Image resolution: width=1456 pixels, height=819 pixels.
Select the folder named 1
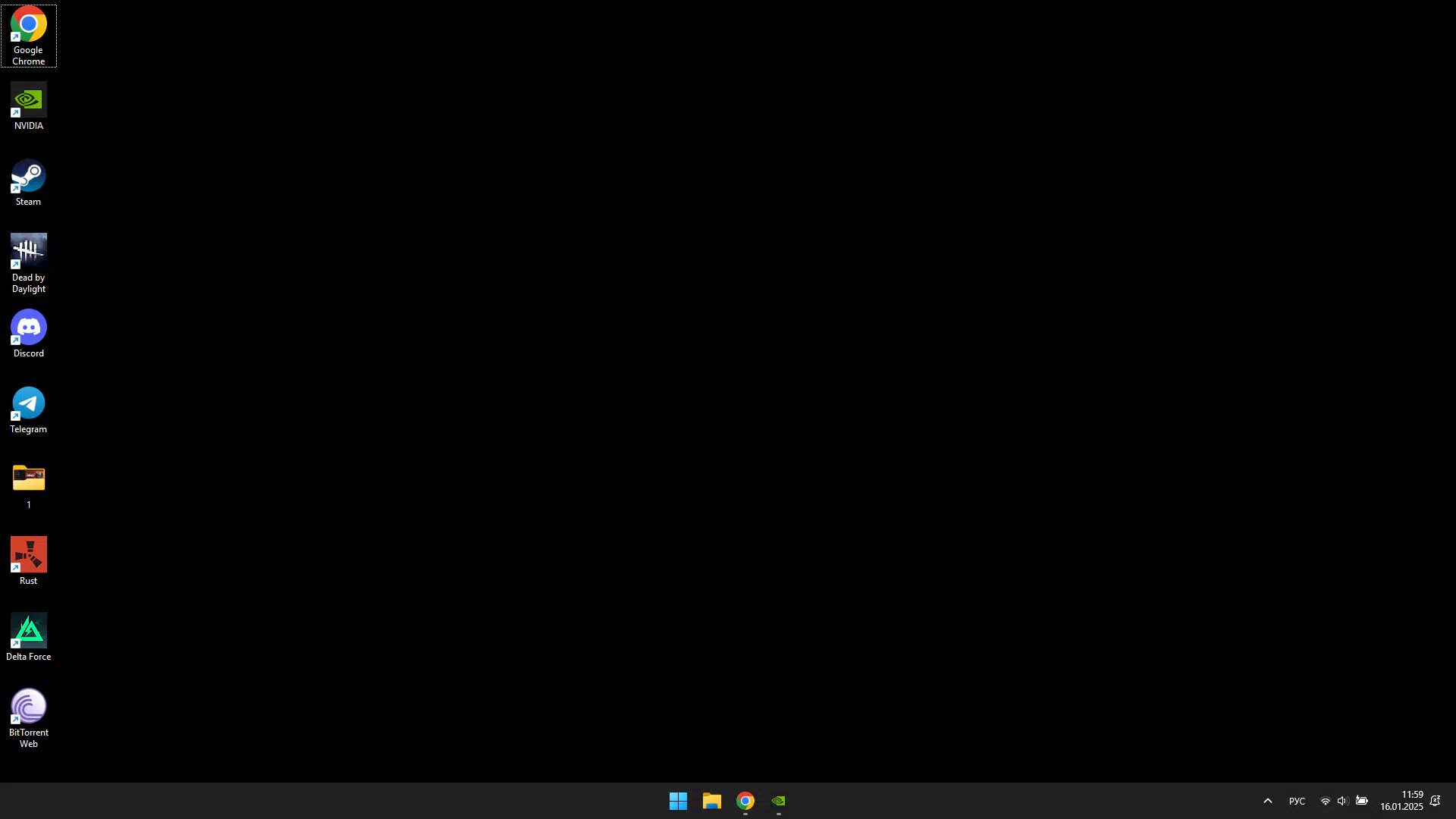[x=28, y=485]
